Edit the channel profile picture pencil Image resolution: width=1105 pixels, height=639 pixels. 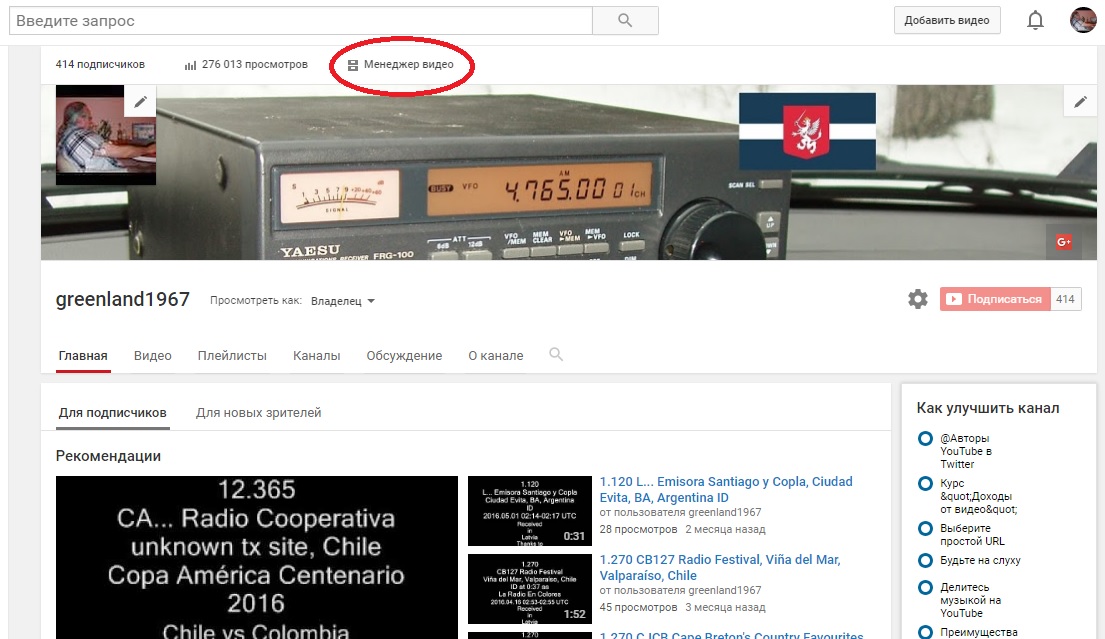140,101
